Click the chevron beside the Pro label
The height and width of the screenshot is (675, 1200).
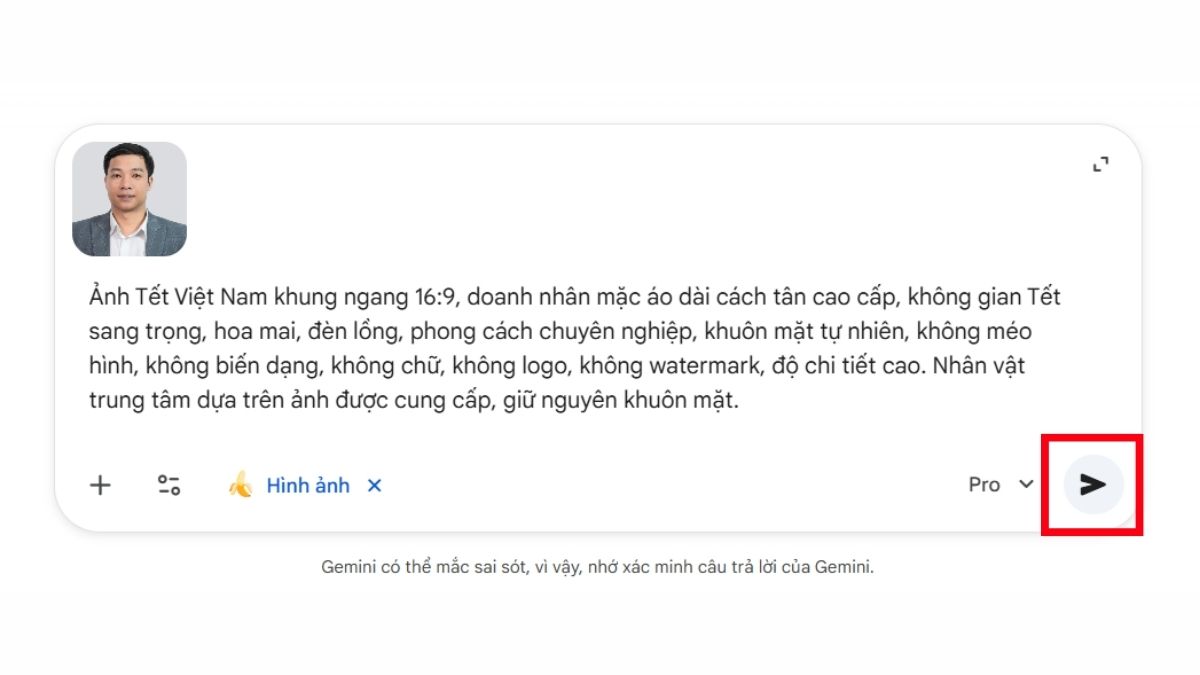[x=1025, y=485]
